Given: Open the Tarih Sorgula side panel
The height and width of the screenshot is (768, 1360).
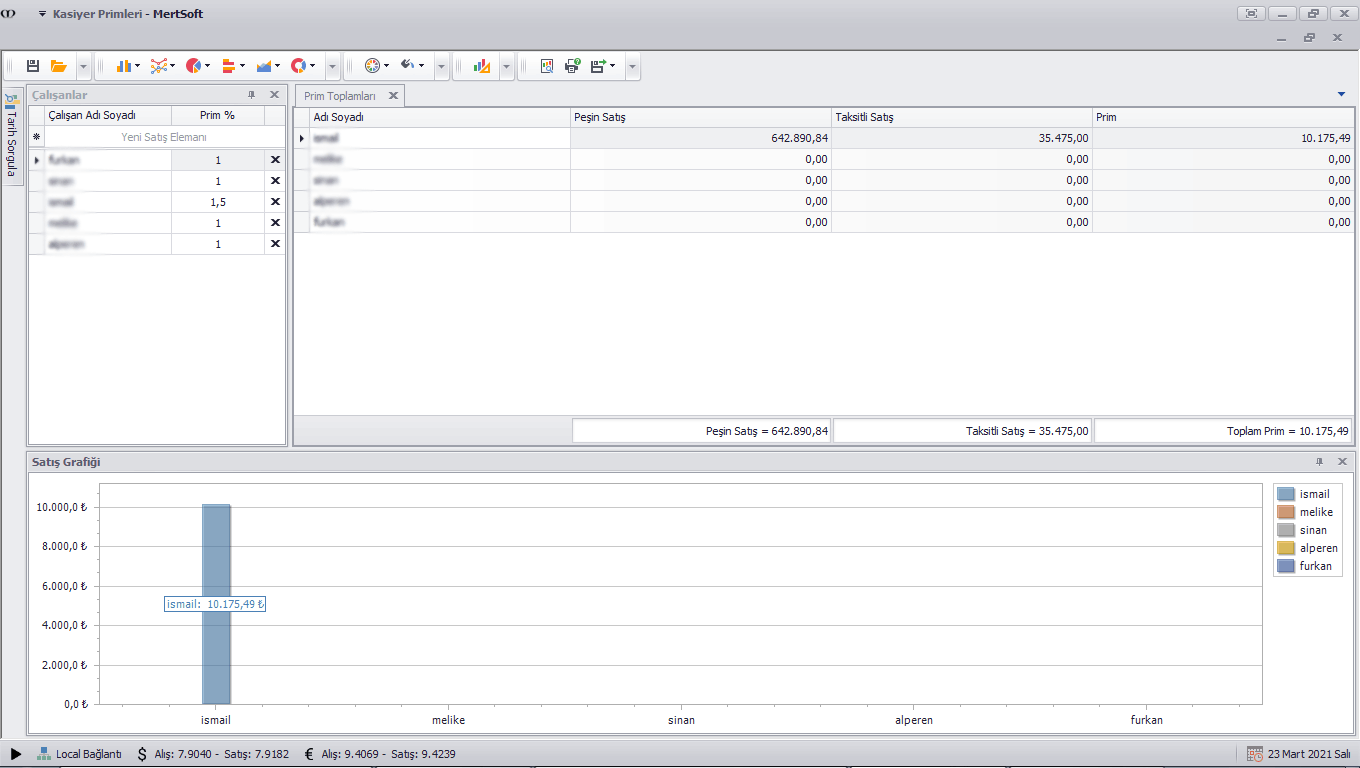Looking at the screenshot, I should click(x=12, y=138).
